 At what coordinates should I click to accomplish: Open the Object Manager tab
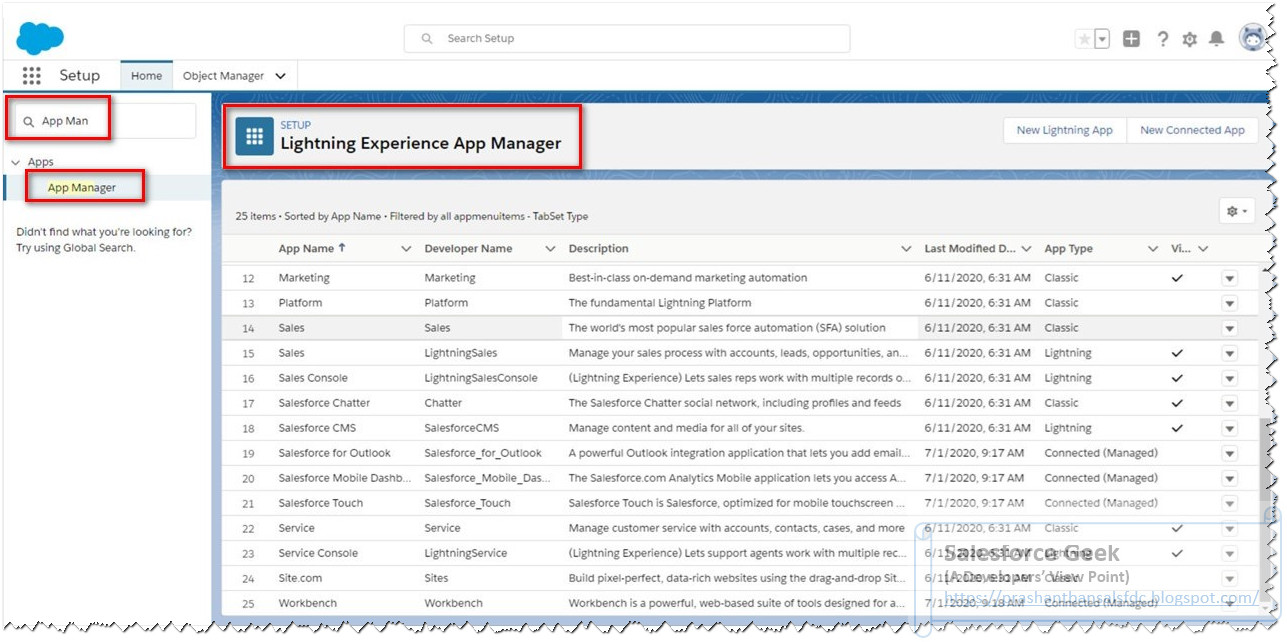click(223, 76)
